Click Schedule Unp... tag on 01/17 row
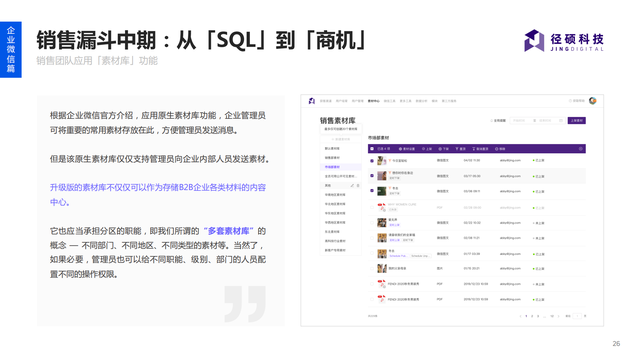 pyautogui.click(x=420, y=256)
